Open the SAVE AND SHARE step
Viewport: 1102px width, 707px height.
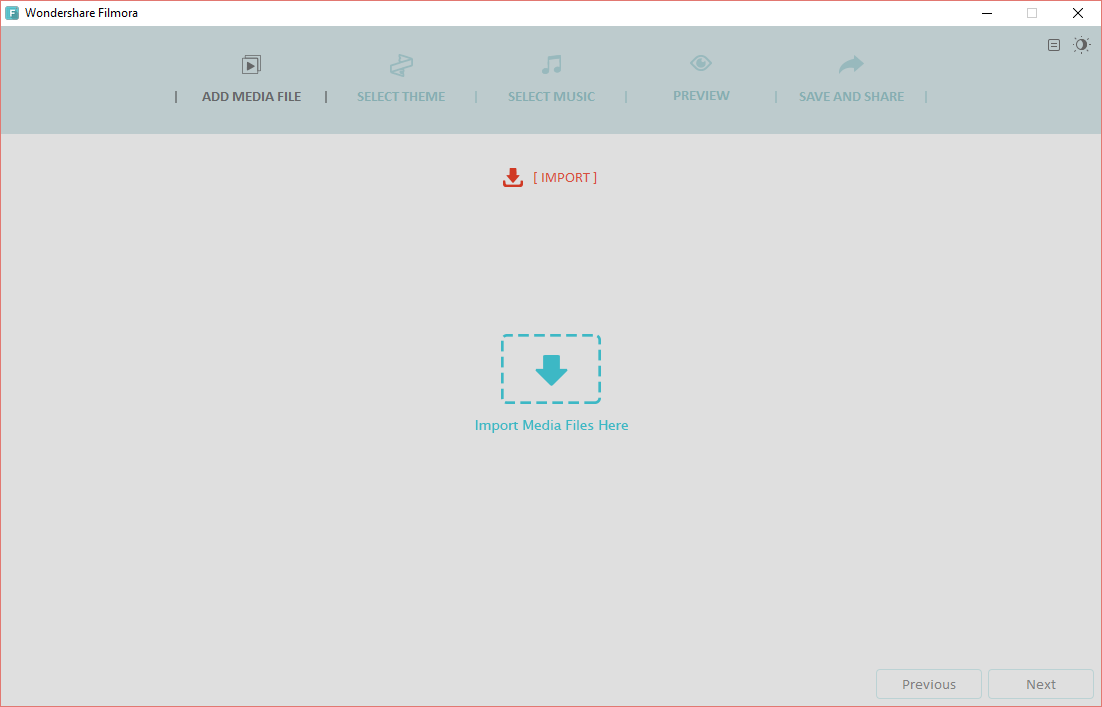851,97
